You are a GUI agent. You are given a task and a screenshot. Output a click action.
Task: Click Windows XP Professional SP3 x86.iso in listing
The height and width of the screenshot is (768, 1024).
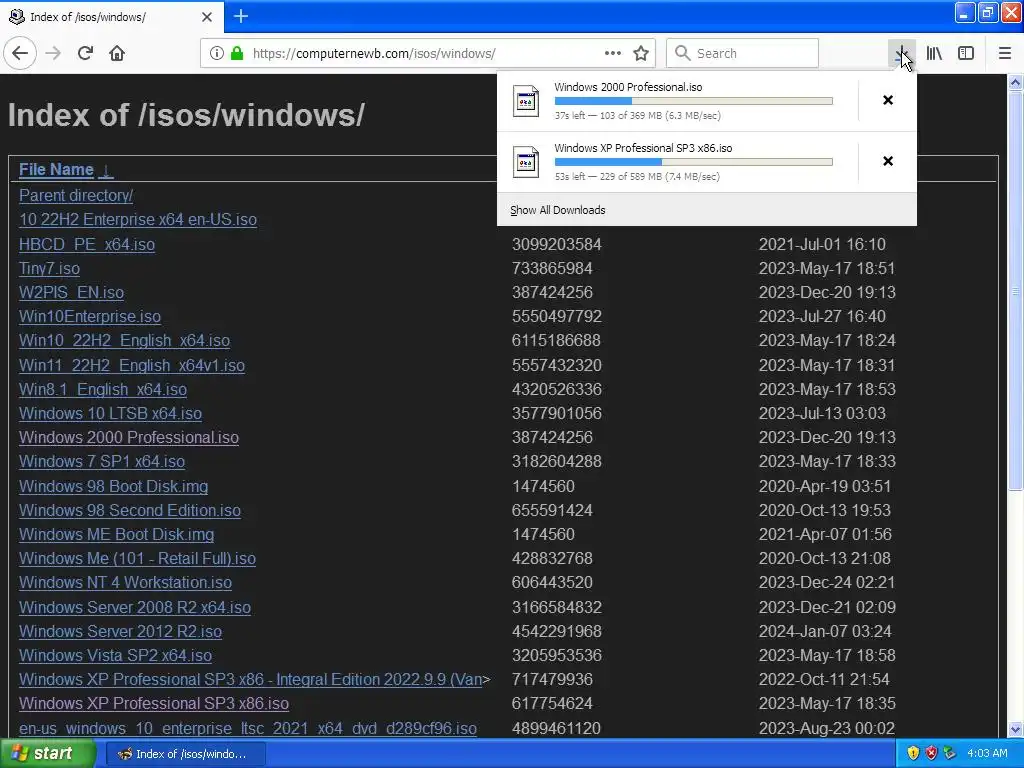pyautogui.click(x=153, y=704)
